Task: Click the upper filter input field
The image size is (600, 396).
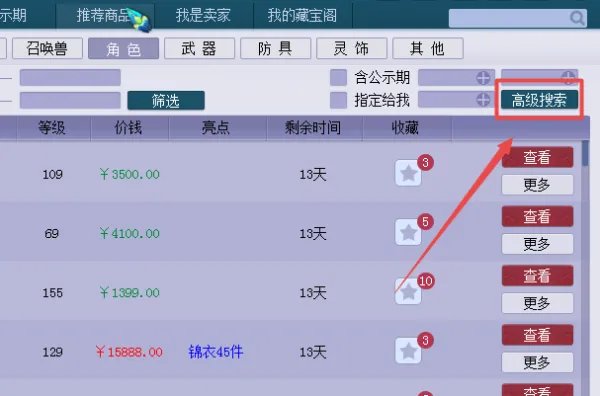Action: pyautogui.click(x=70, y=78)
